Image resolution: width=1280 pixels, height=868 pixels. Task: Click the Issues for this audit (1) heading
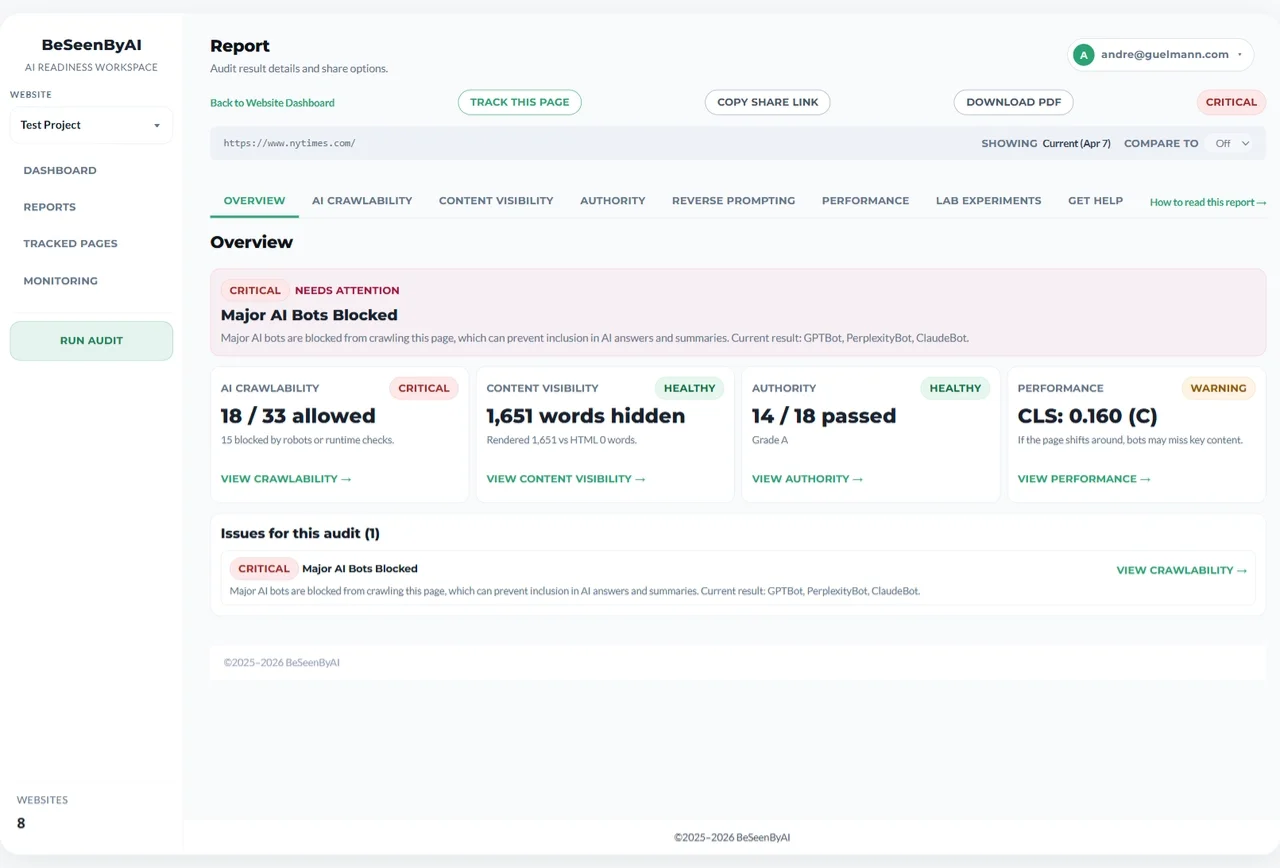pyautogui.click(x=300, y=534)
